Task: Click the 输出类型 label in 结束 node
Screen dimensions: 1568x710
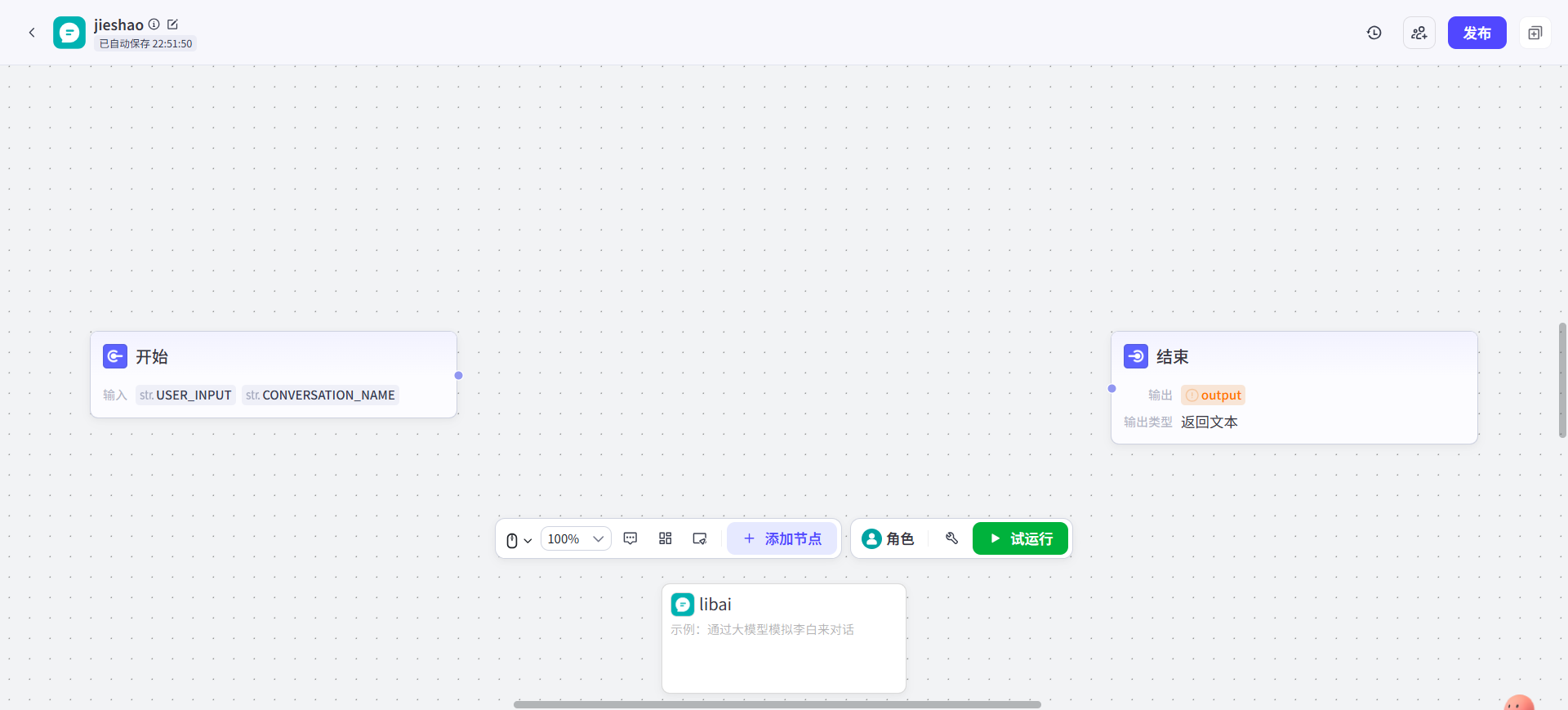Action: [x=1148, y=422]
